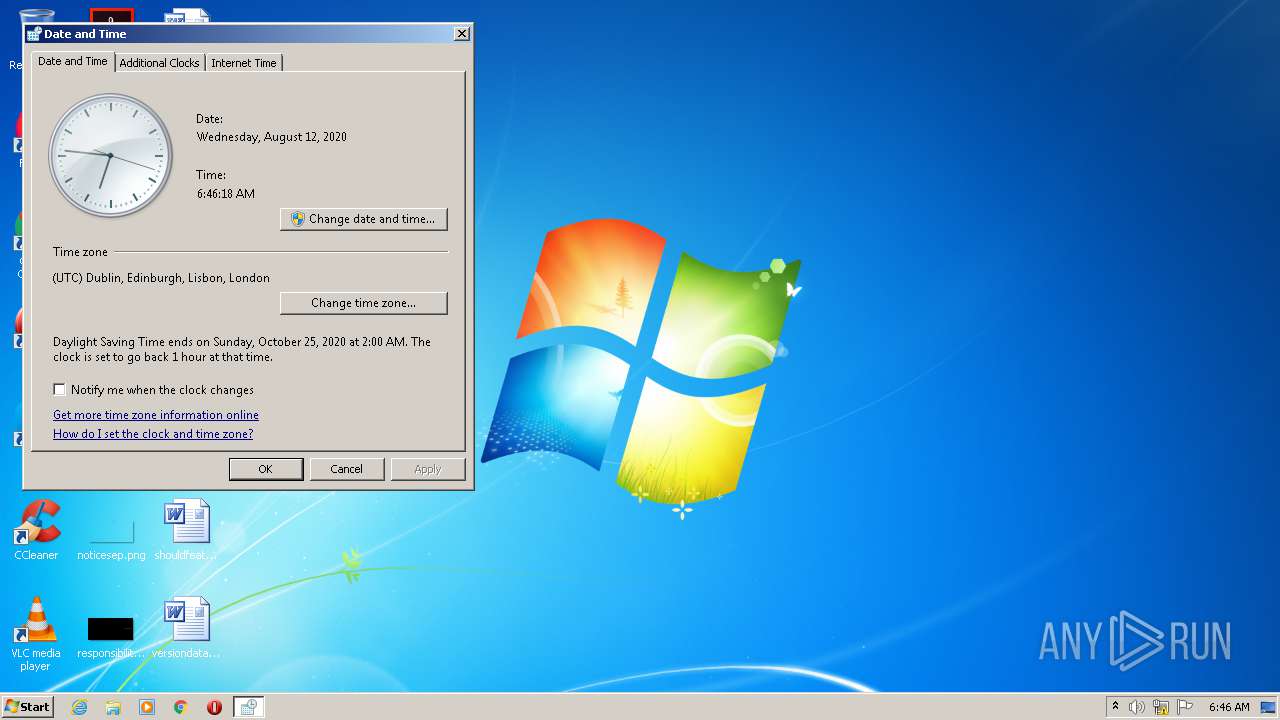Select the versiondata Word document icon
The height and width of the screenshot is (720, 1280).
tap(186, 628)
